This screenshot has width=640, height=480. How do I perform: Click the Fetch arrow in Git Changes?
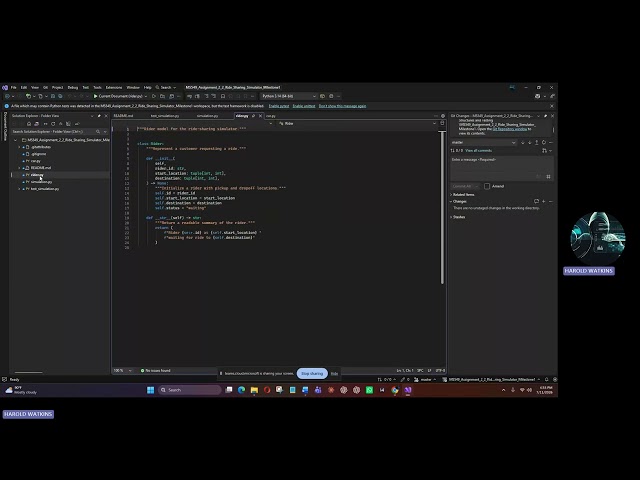(522, 142)
